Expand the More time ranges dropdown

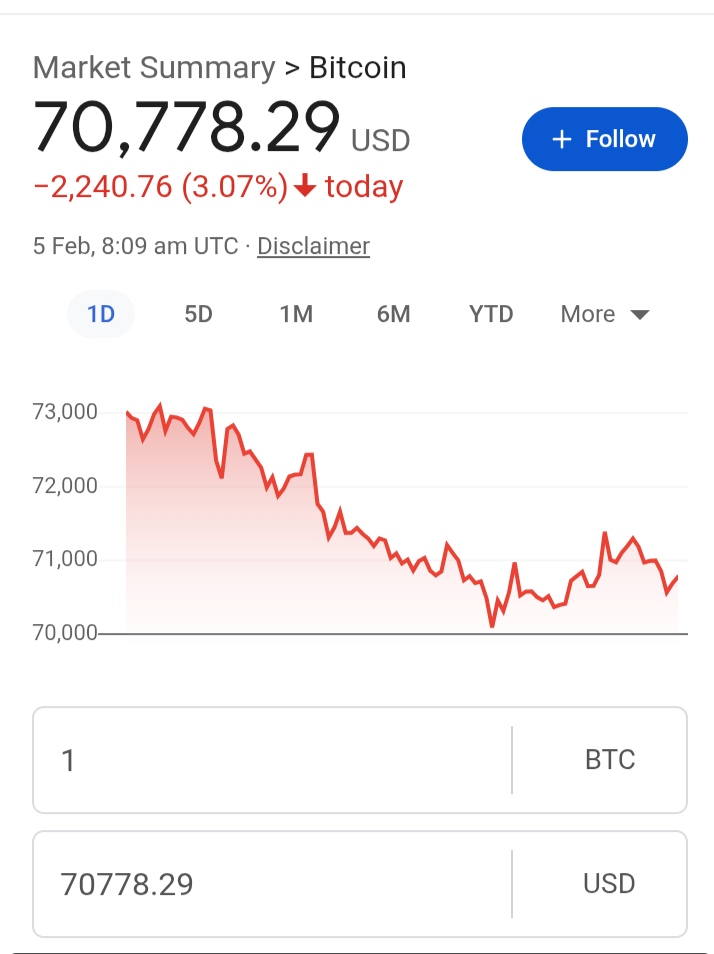point(605,314)
